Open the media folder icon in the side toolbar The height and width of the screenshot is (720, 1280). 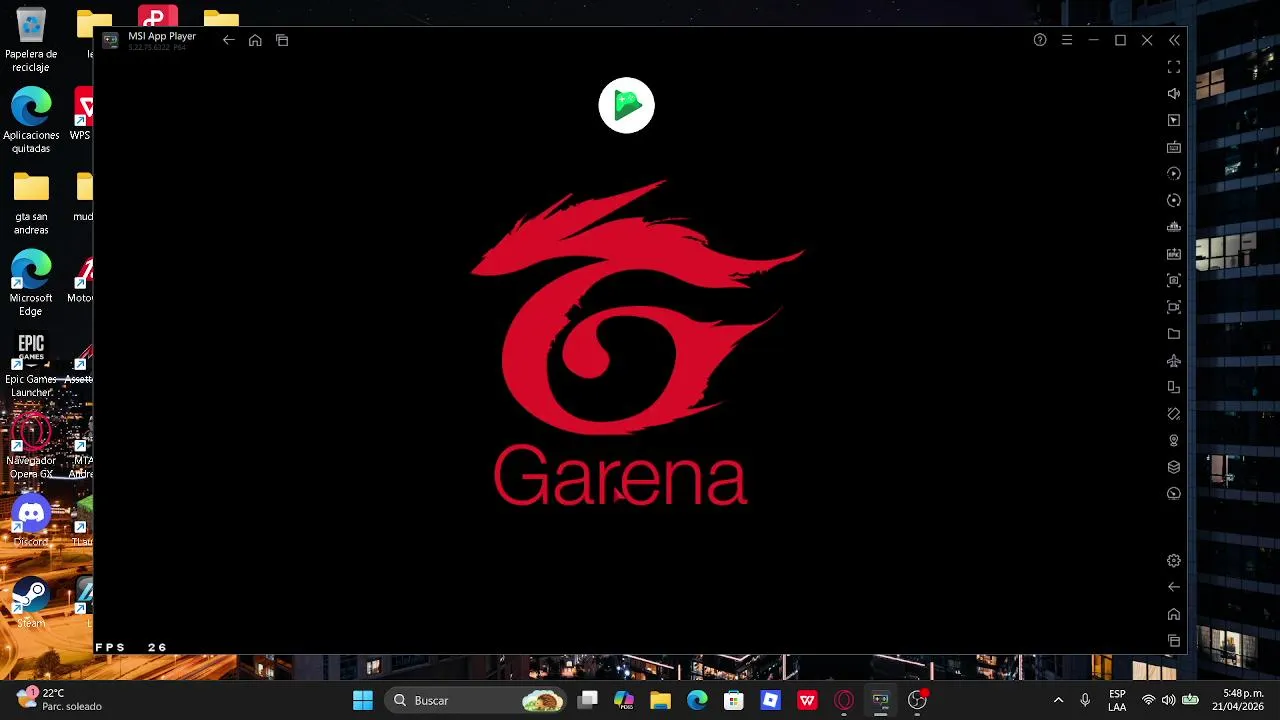pyautogui.click(x=1174, y=333)
